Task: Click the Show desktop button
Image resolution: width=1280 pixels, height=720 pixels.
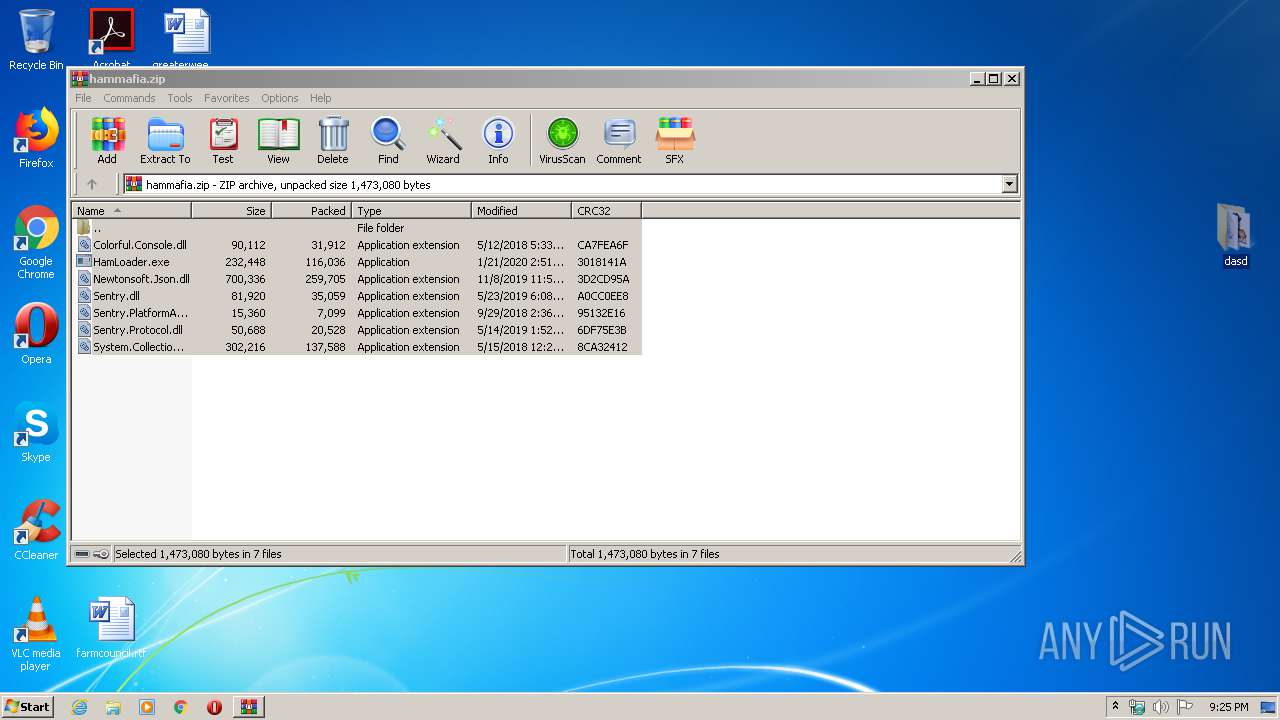Action: click(x=1269, y=707)
